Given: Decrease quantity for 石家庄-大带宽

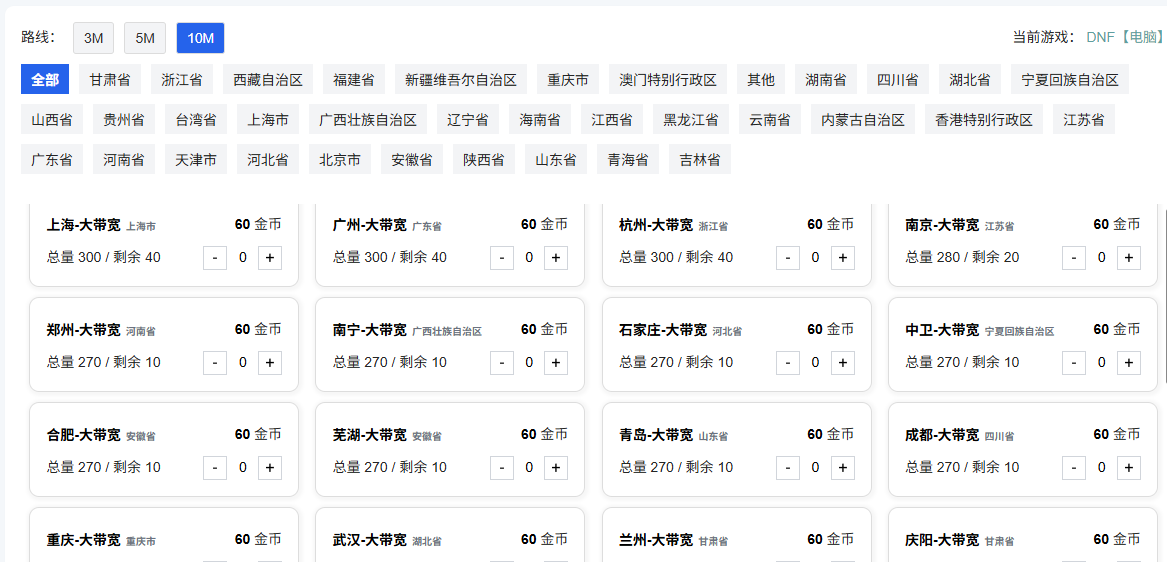Looking at the screenshot, I should coord(788,363).
